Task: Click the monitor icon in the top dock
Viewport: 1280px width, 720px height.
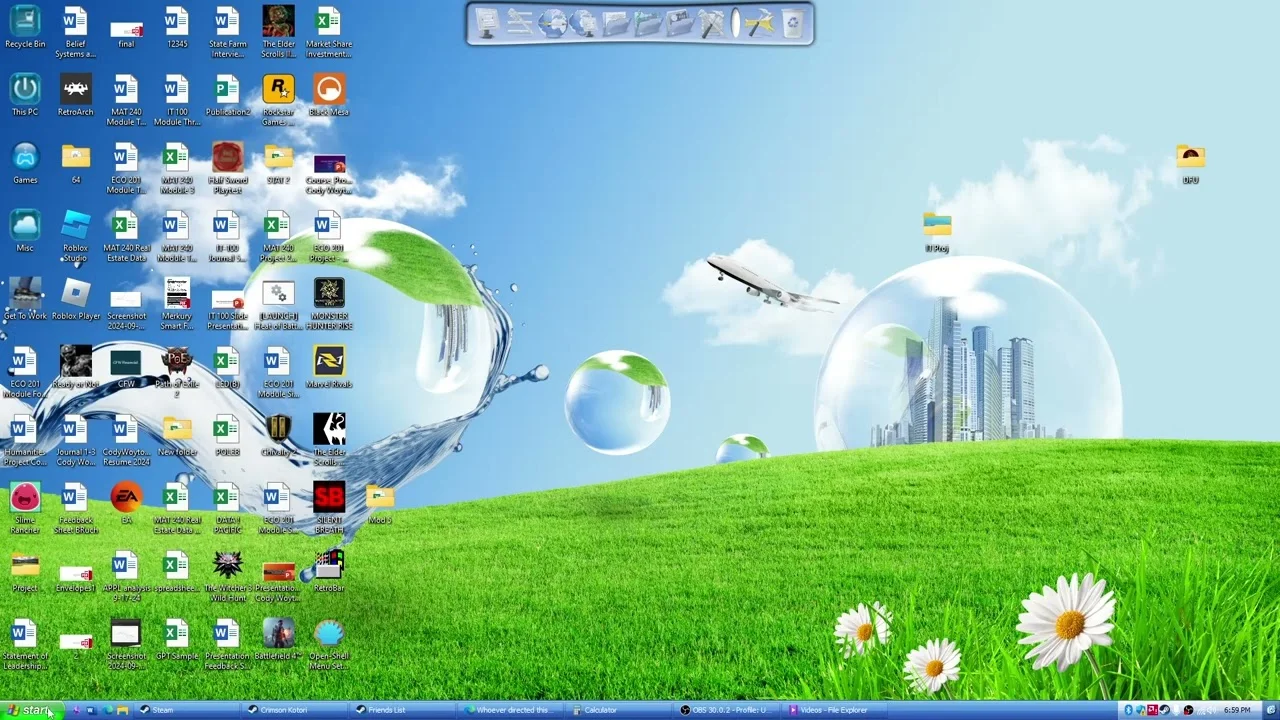Action: [x=486, y=23]
